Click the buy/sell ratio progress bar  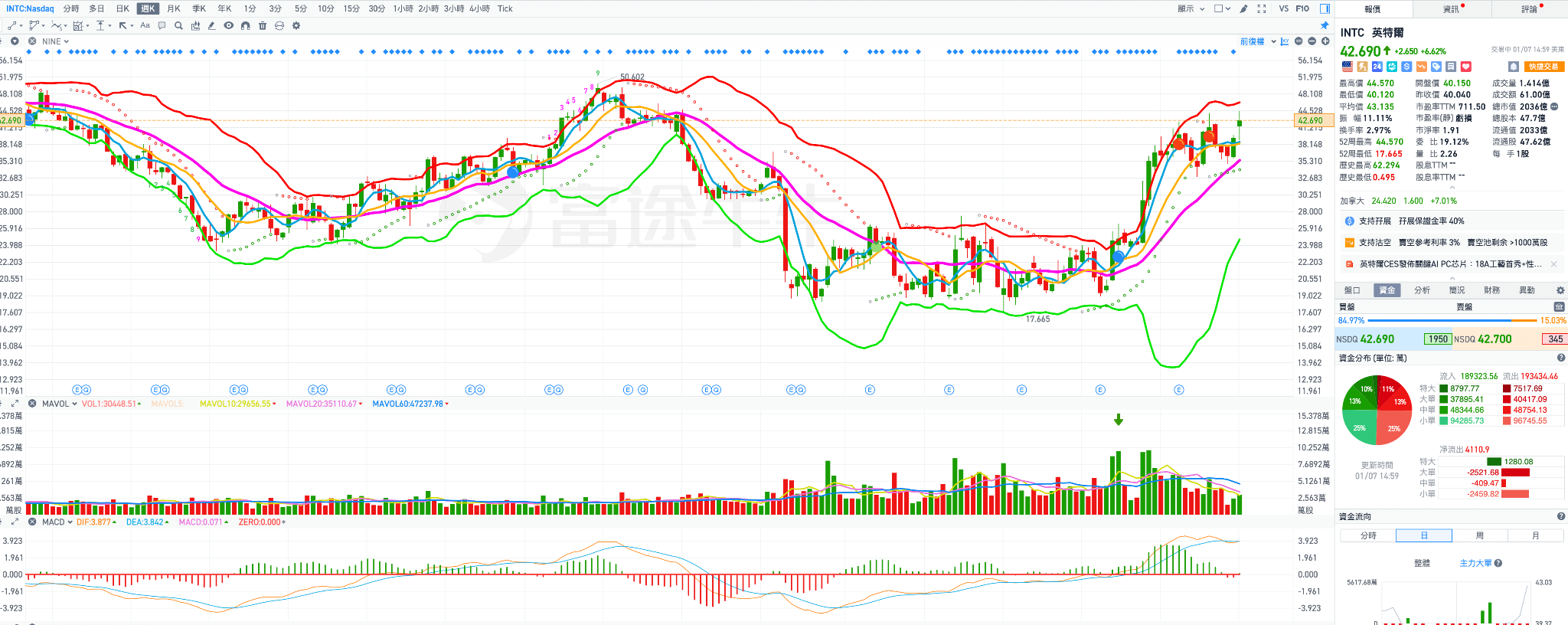[1452, 320]
